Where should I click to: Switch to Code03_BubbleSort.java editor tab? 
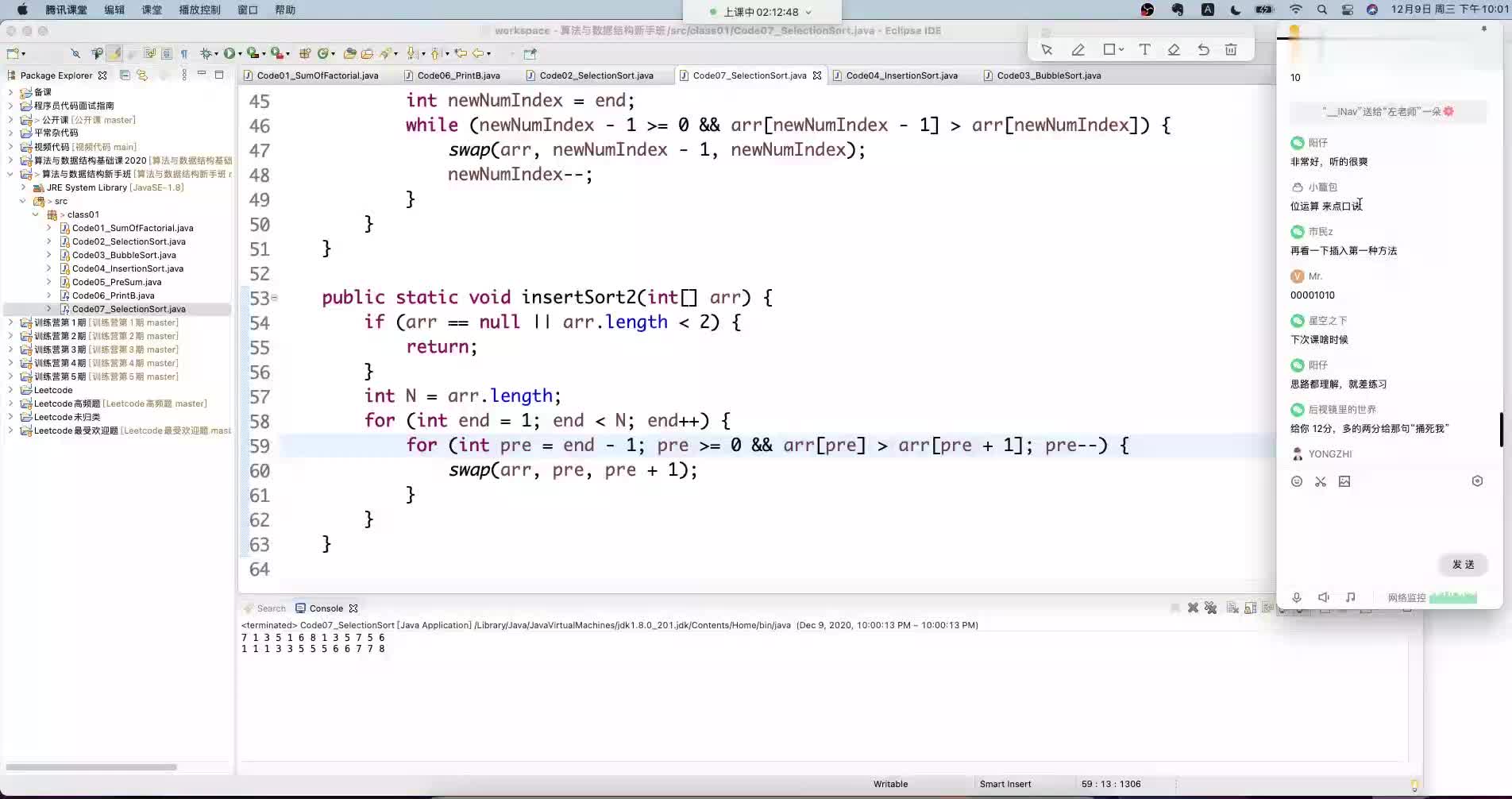point(1048,75)
